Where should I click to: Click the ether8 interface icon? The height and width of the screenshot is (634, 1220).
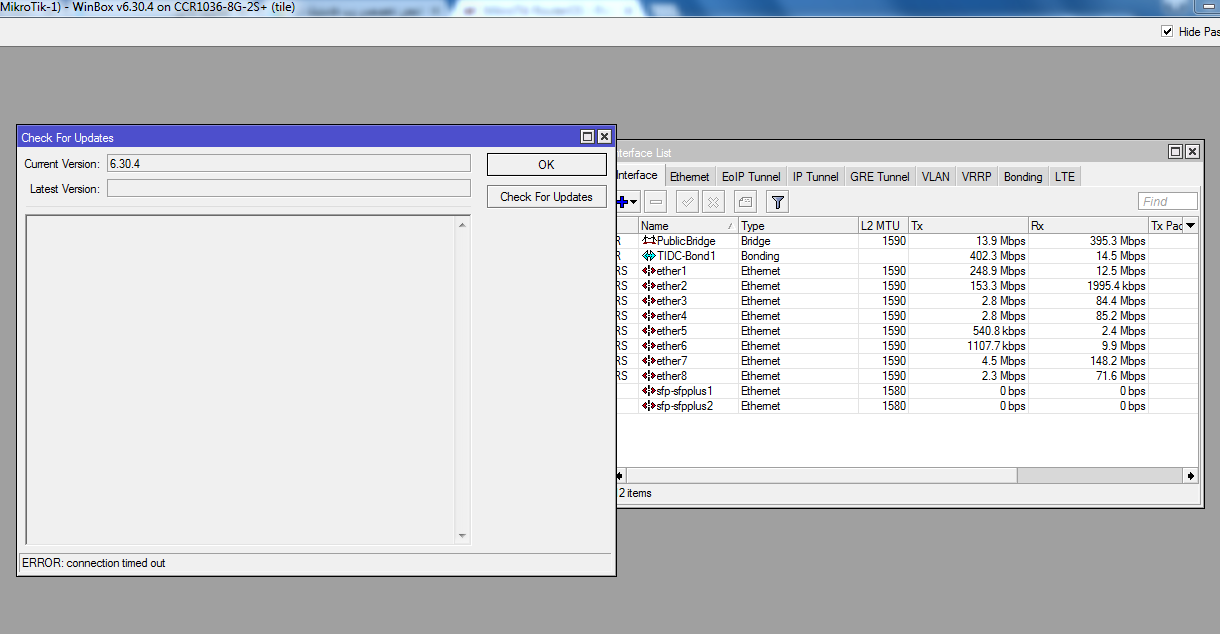pyautogui.click(x=649, y=376)
